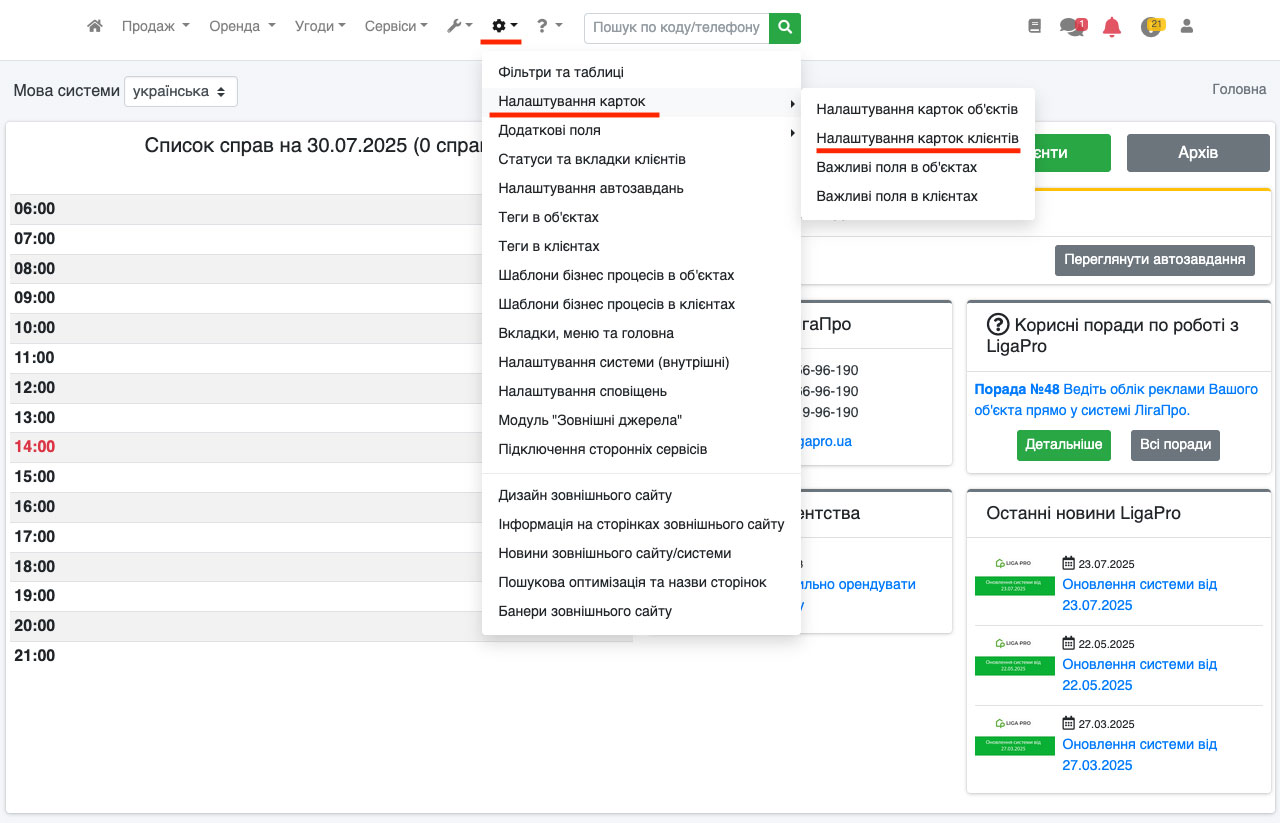1280x823 pixels.
Task: Open the red notification bell
Action: pos(1111,27)
